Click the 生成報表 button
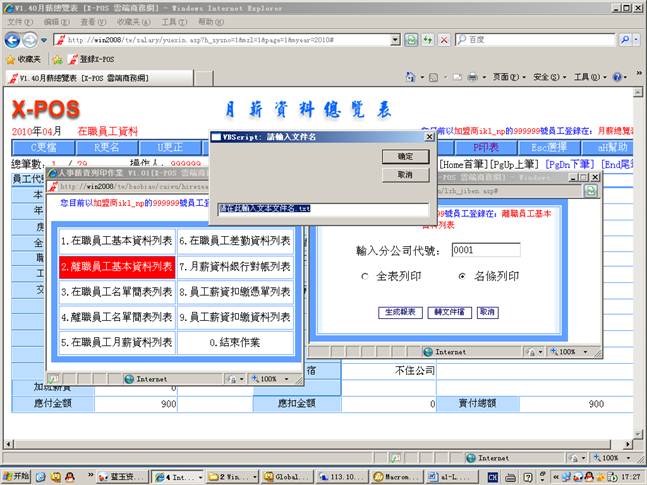The height and width of the screenshot is (485, 647). click(x=399, y=312)
